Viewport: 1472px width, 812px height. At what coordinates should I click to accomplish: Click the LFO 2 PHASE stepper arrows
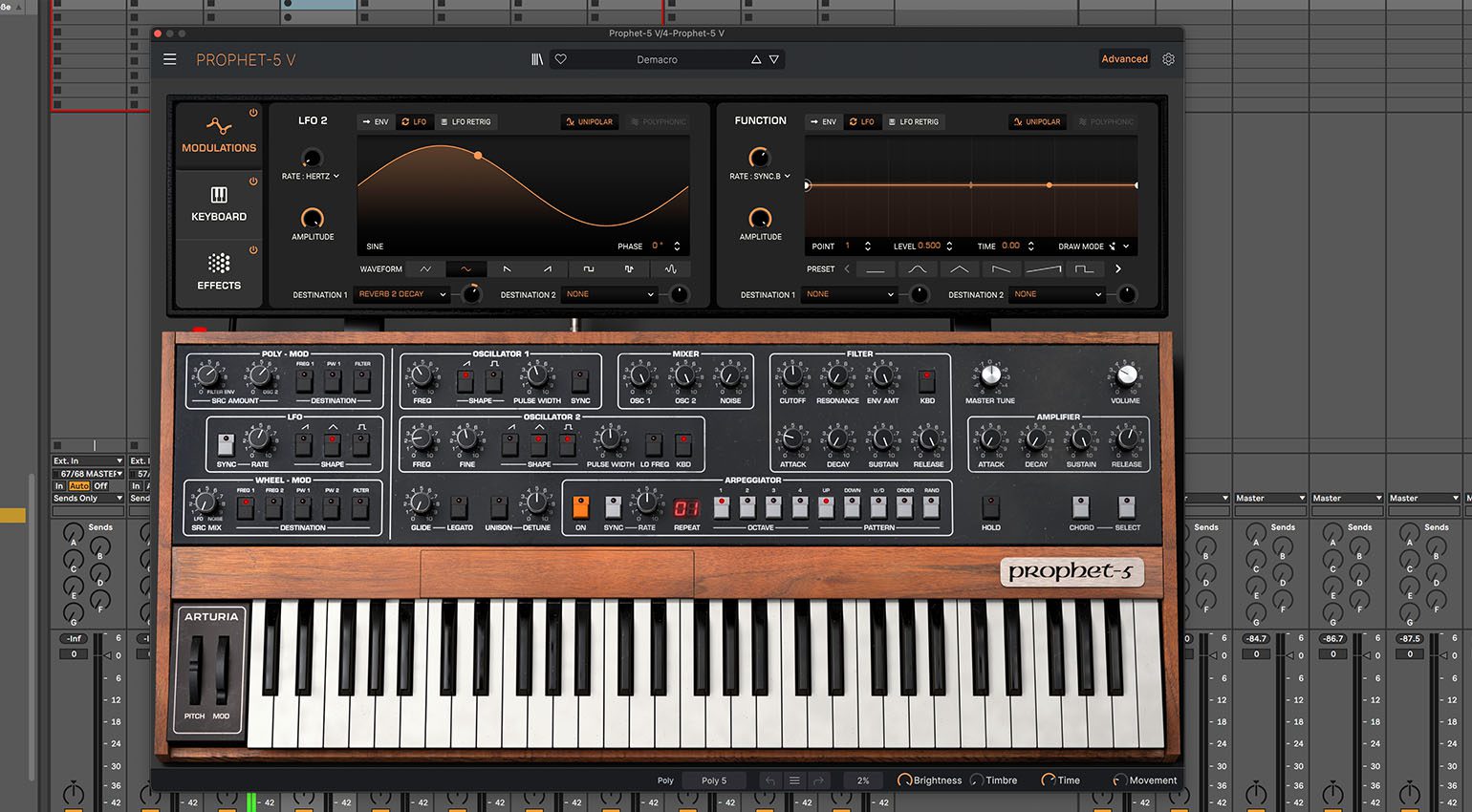click(x=677, y=246)
